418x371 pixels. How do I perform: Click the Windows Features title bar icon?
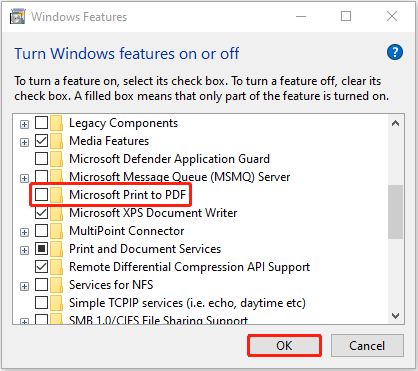tap(18, 17)
